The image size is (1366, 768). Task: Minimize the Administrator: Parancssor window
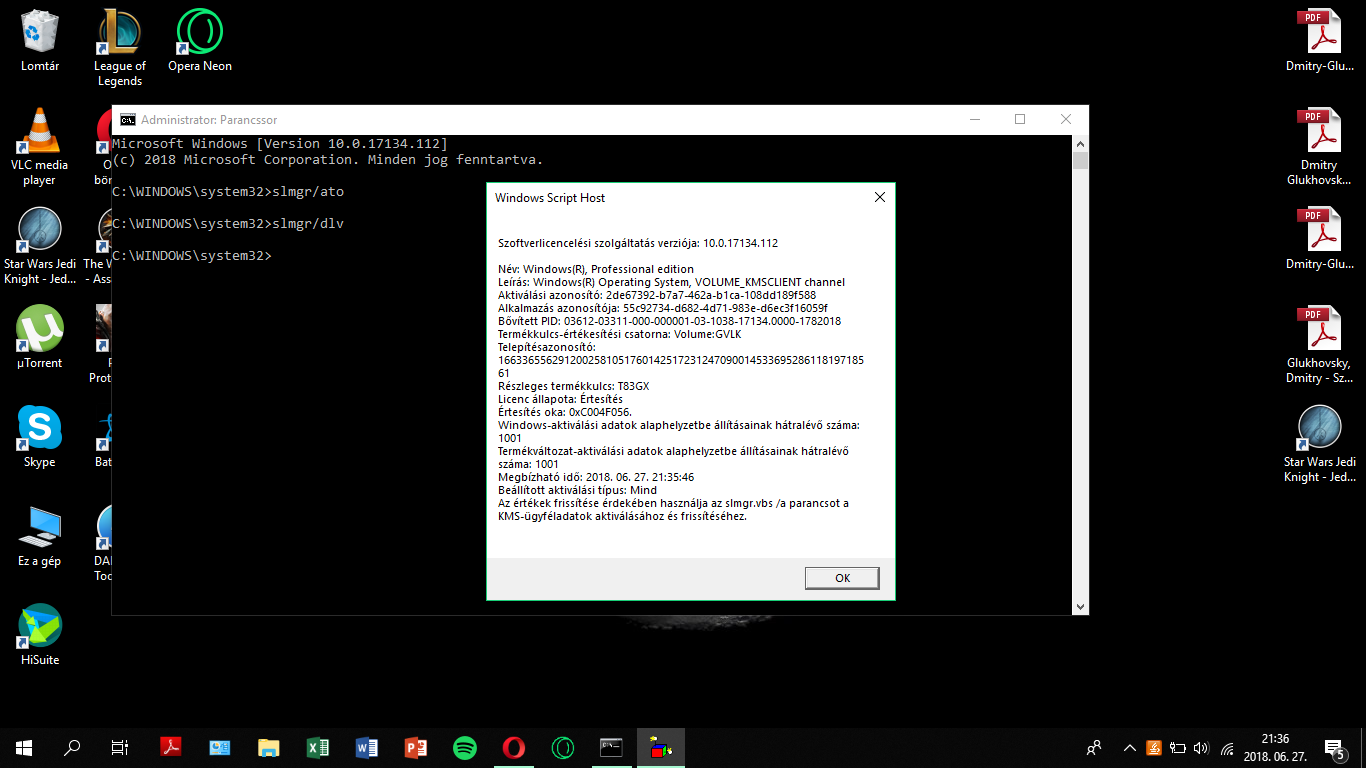(974, 119)
